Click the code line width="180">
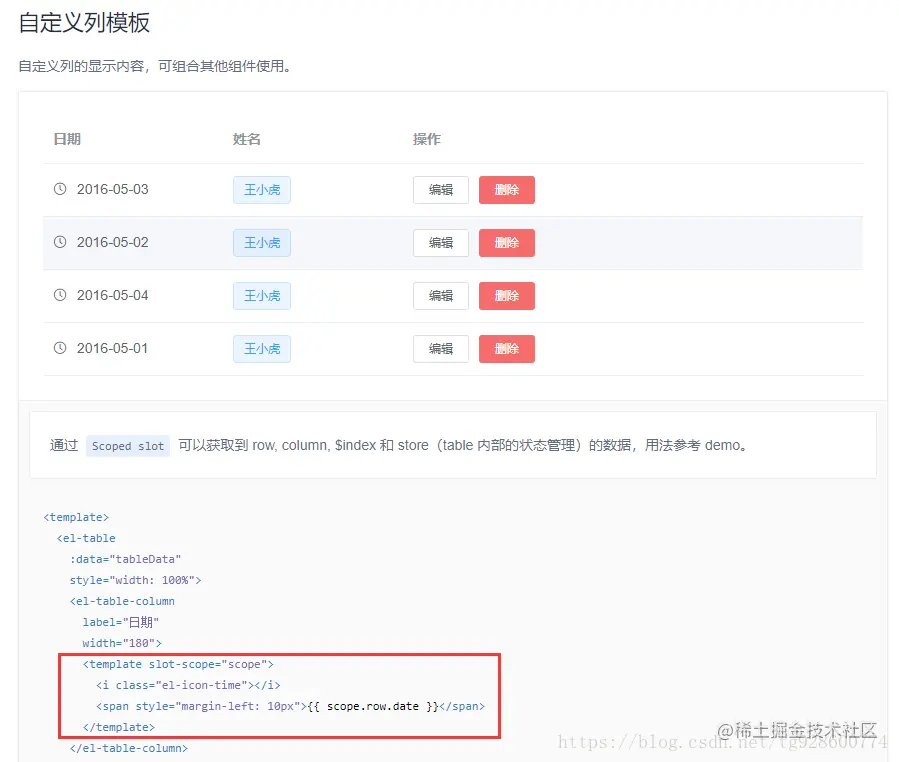899x762 pixels. (x=122, y=643)
